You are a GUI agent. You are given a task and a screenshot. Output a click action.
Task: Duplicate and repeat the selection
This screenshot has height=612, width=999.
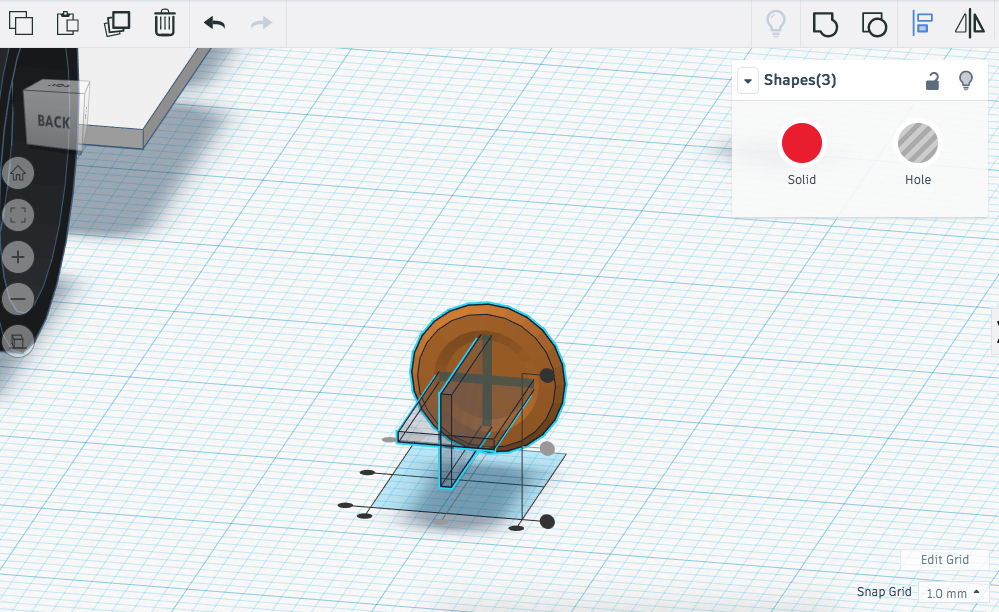tap(117, 24)
